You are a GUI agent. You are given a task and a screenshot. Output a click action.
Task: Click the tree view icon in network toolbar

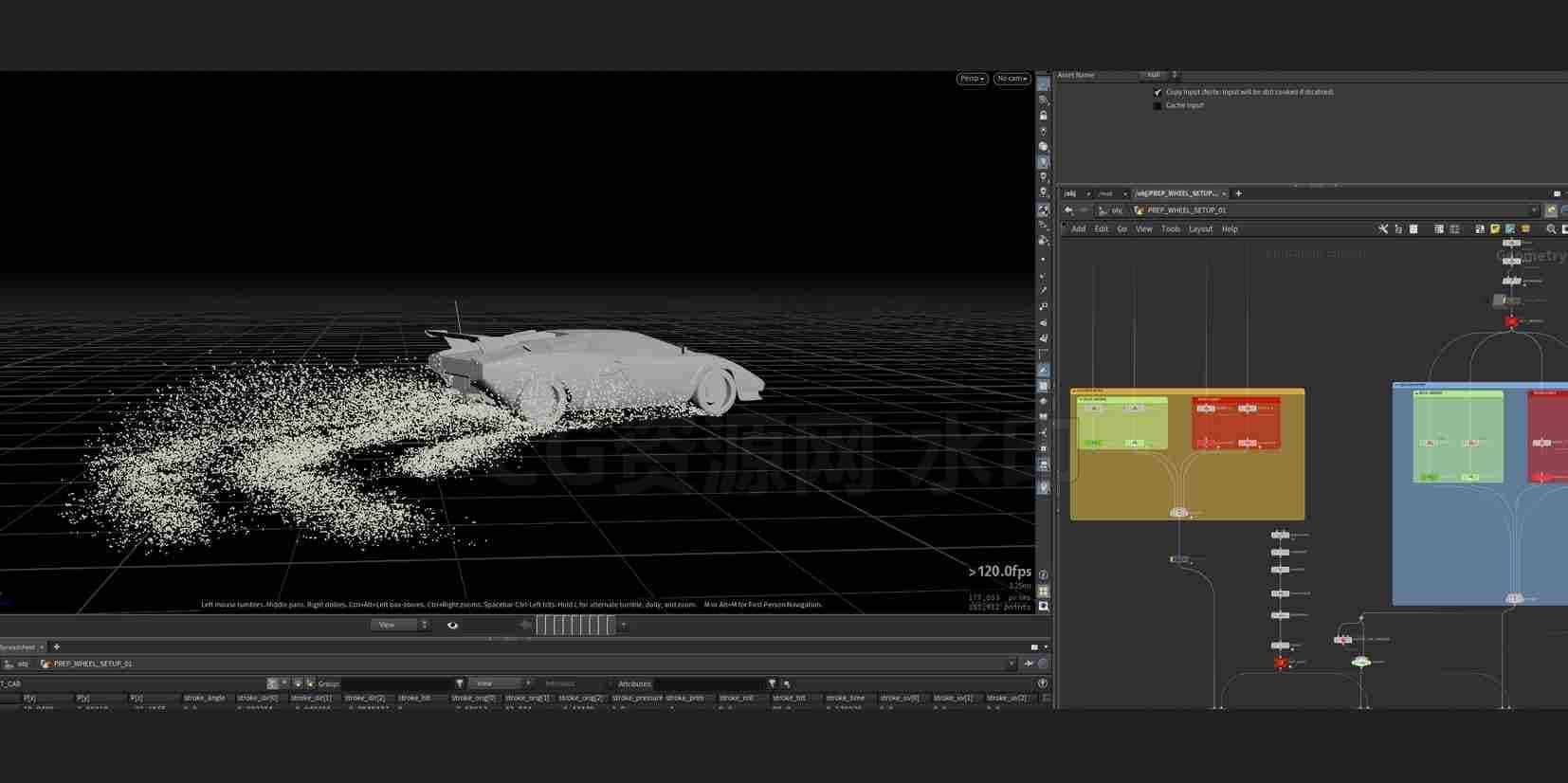pos(1398,229)
